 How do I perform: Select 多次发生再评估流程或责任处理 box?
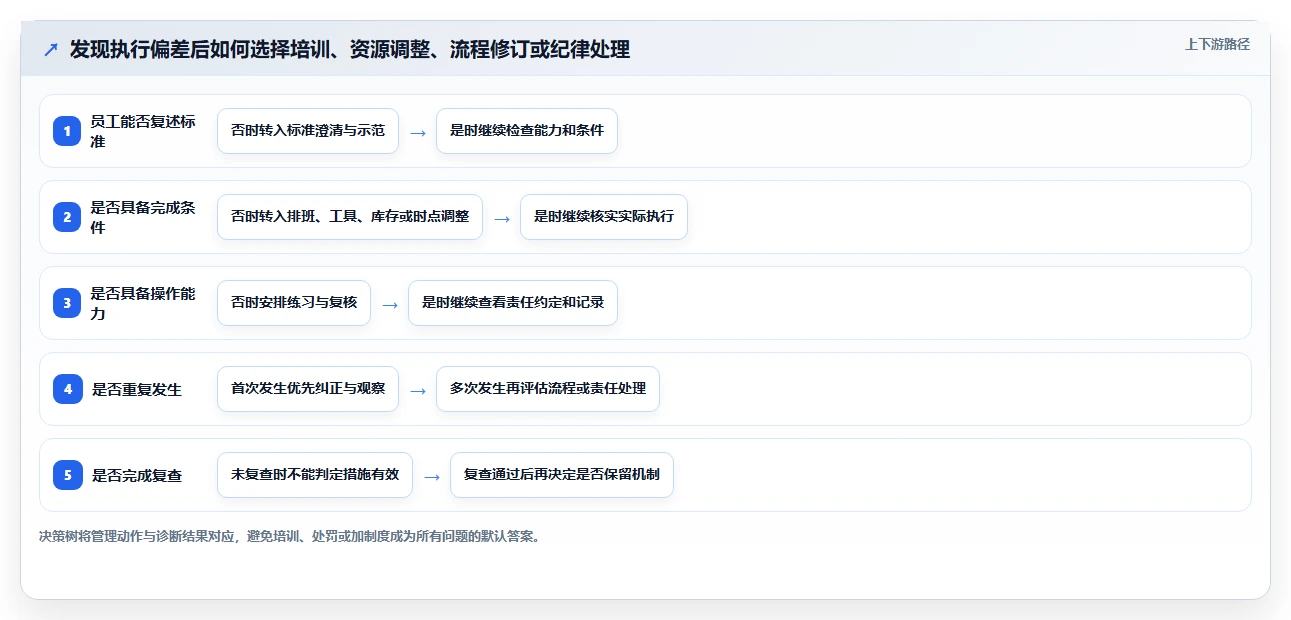548,389
